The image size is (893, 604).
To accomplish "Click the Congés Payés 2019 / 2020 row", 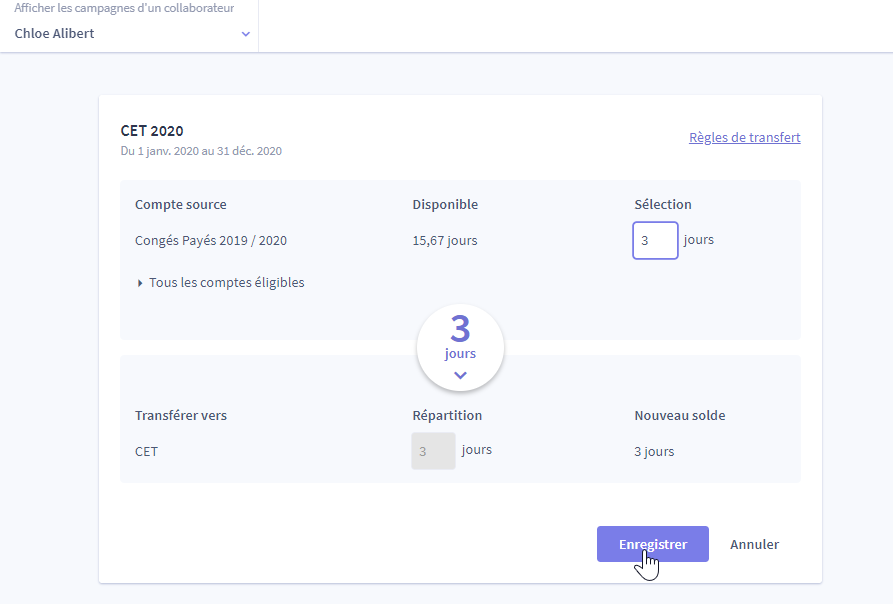I will (211, 240).
